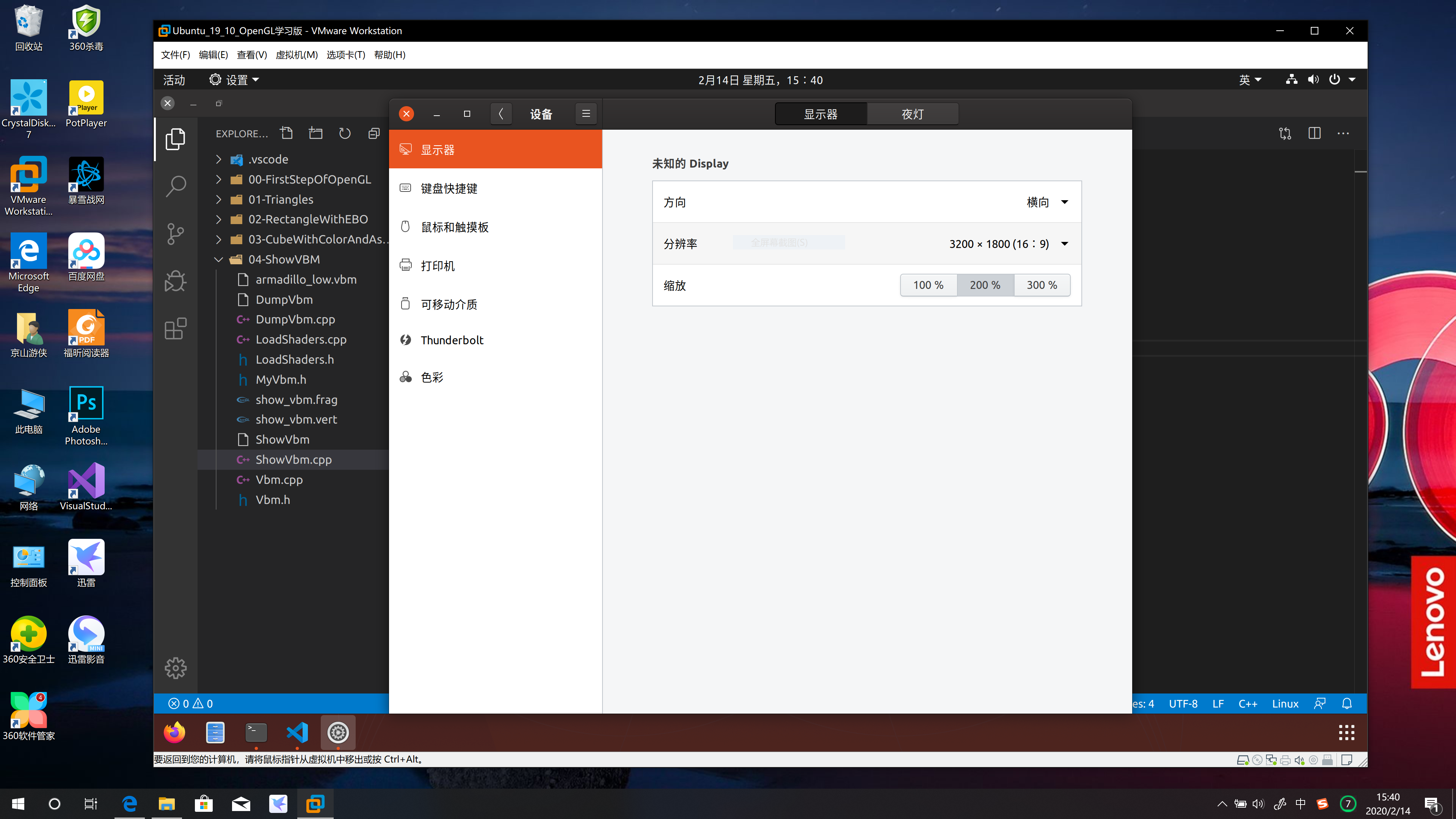Switch to VS Code from the Ubuntu dock

pyautogui.click(x=297, y=733)
